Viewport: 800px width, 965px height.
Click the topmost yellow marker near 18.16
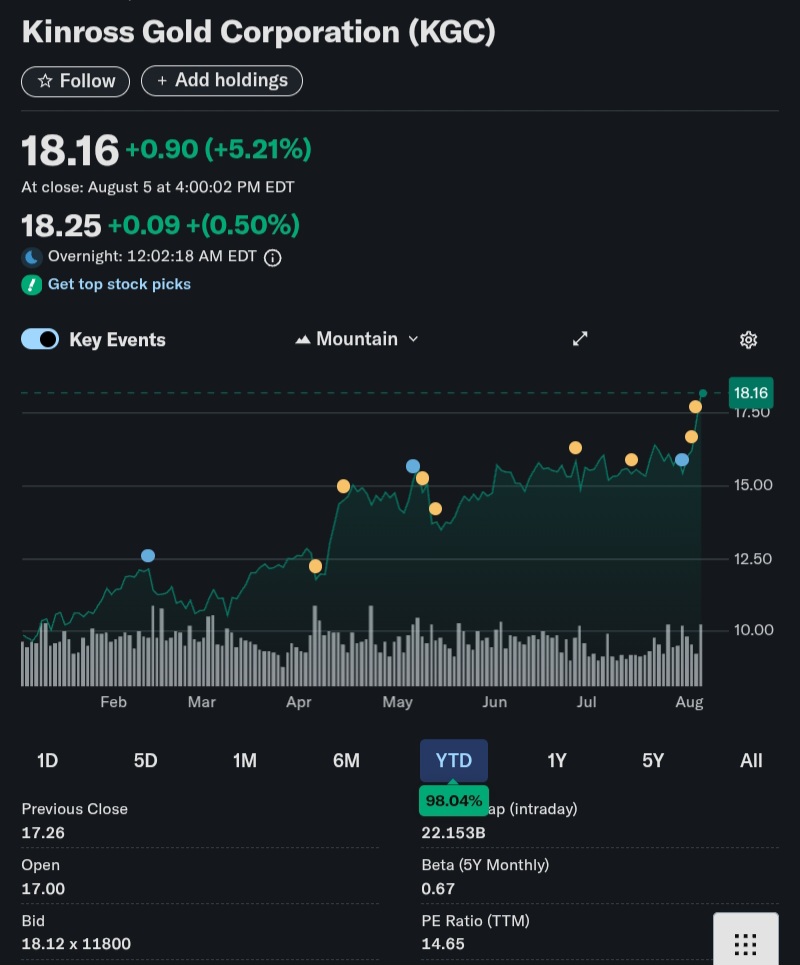point(695,407)
